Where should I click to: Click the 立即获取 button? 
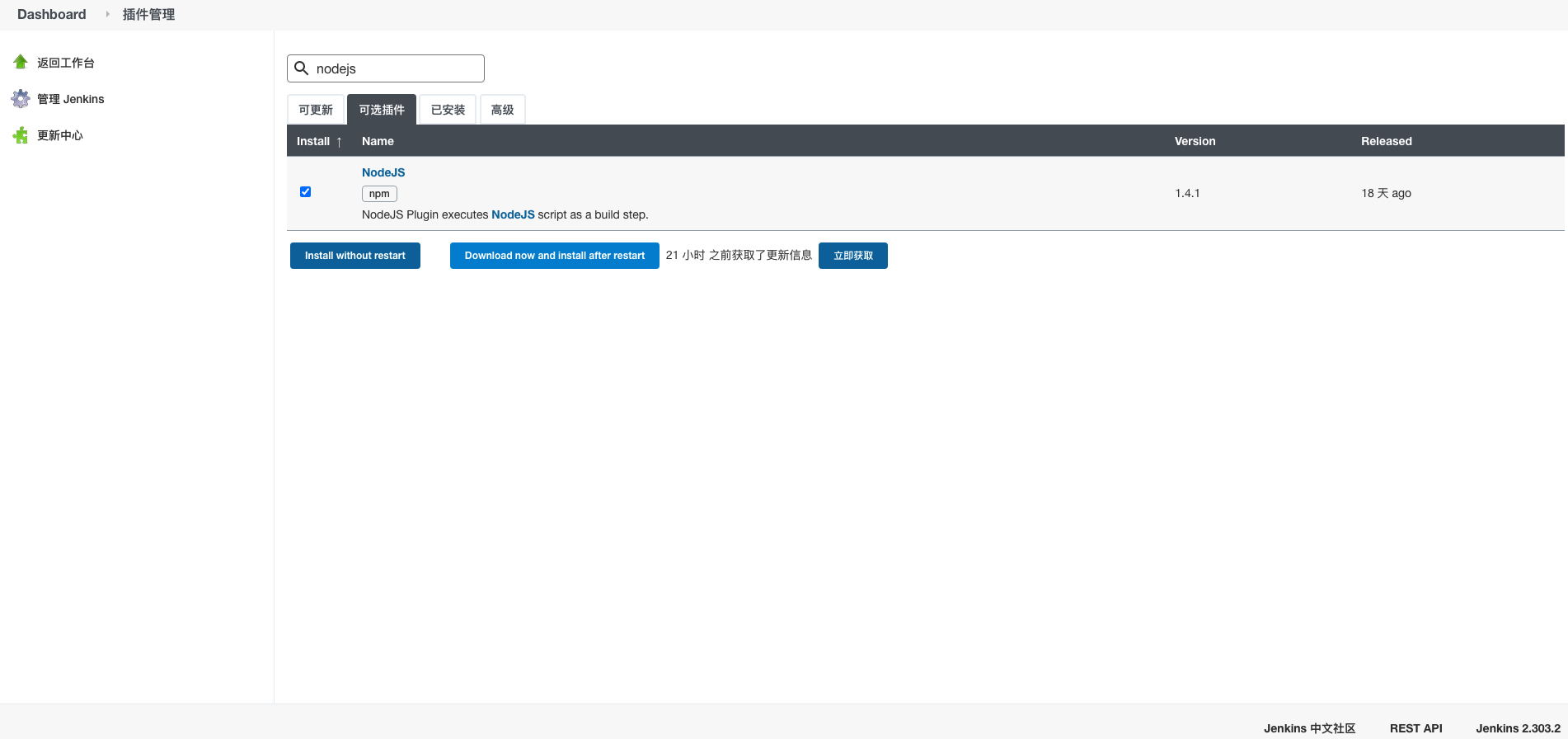coord(853,256)
